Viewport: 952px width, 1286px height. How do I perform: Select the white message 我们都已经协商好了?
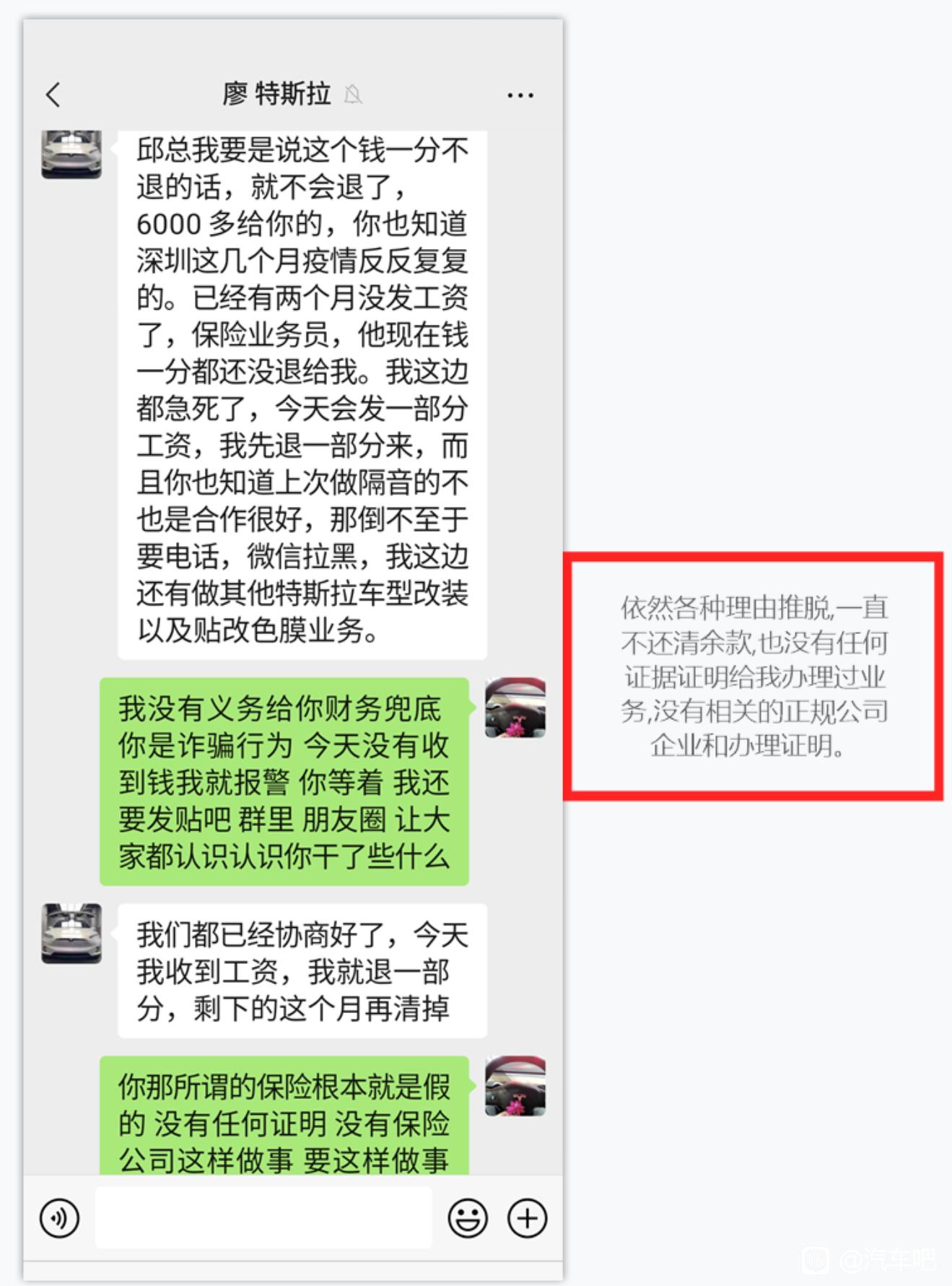[302, 971]
